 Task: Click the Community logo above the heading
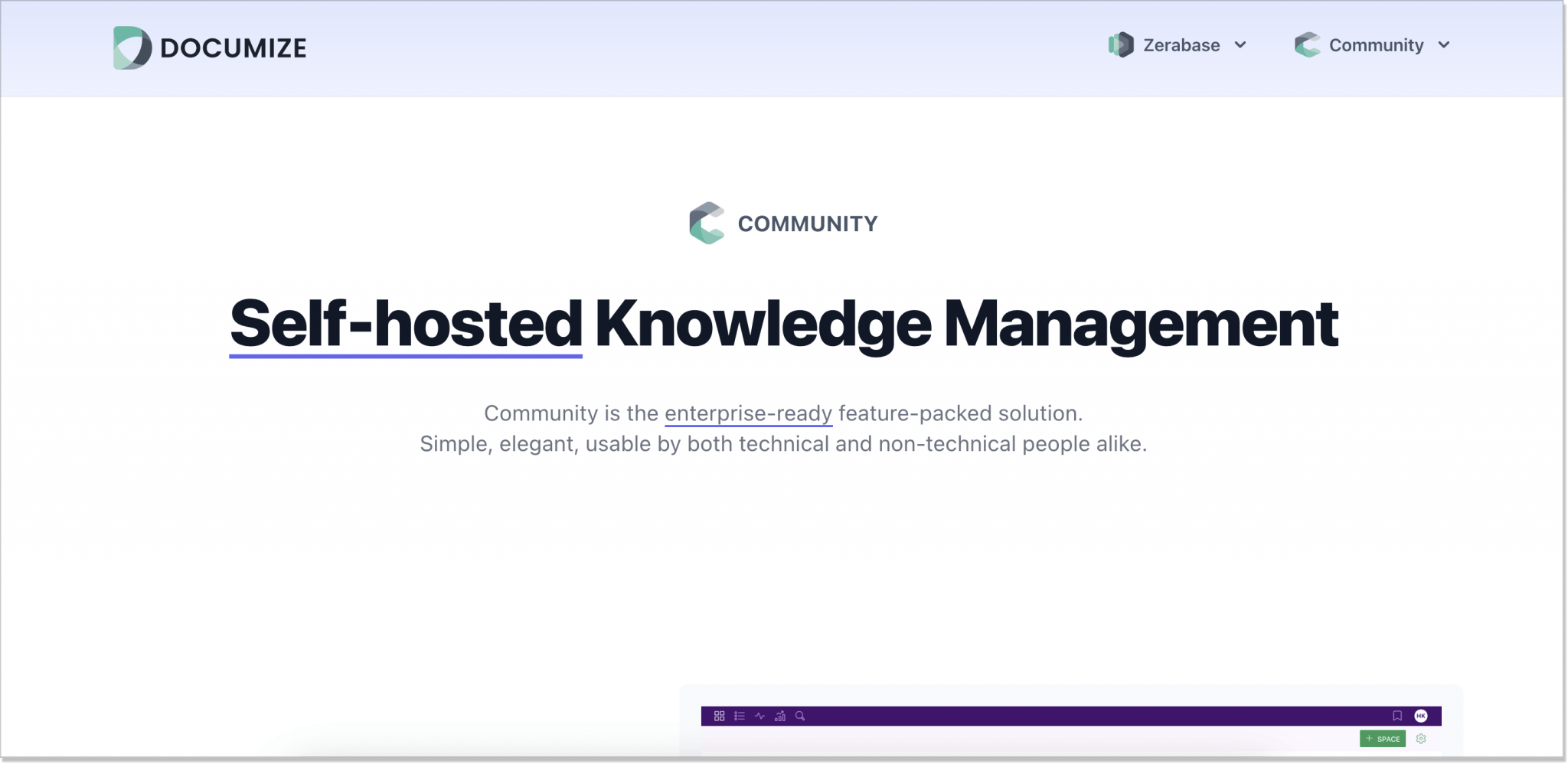pos(707,224)
